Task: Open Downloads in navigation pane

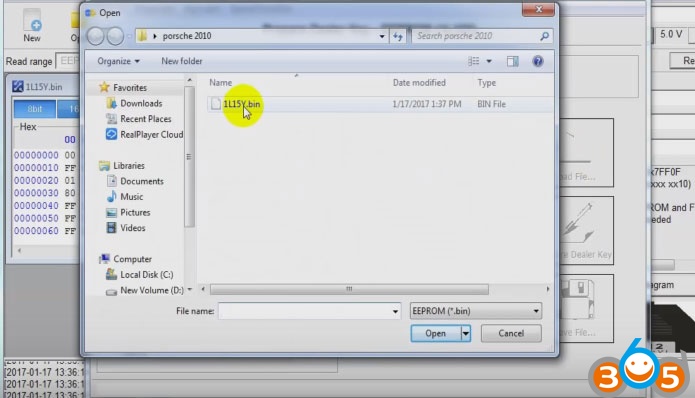Action: click(141, 103)
